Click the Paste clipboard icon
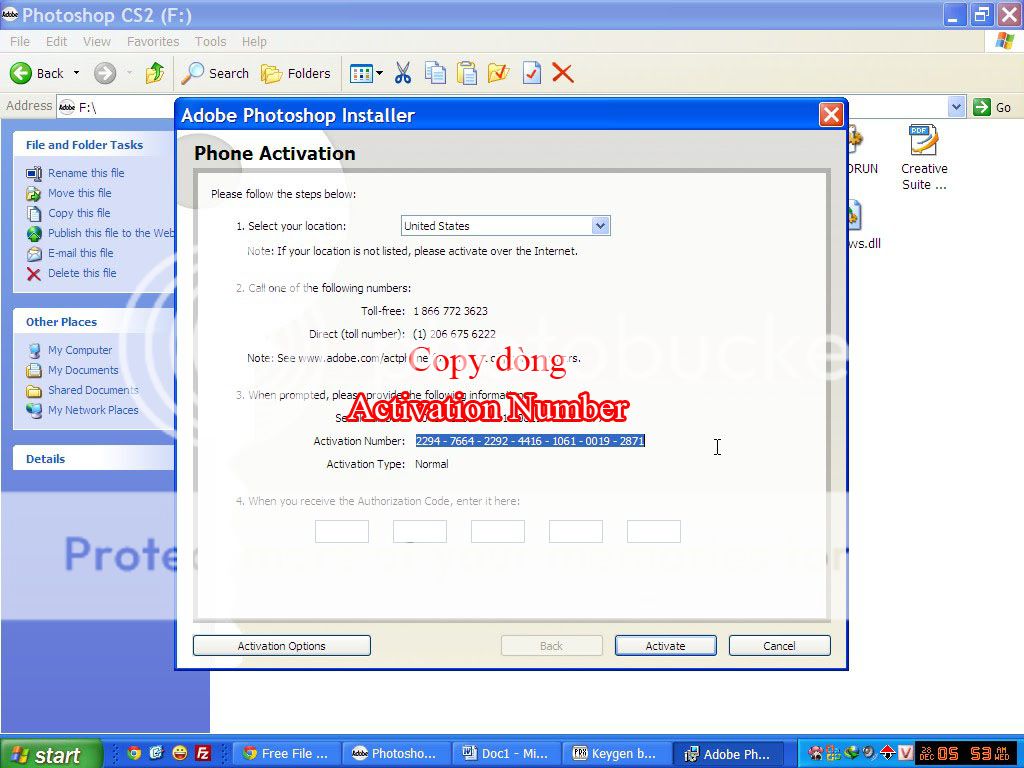The image size is (1024, 768). click(466, 73)
